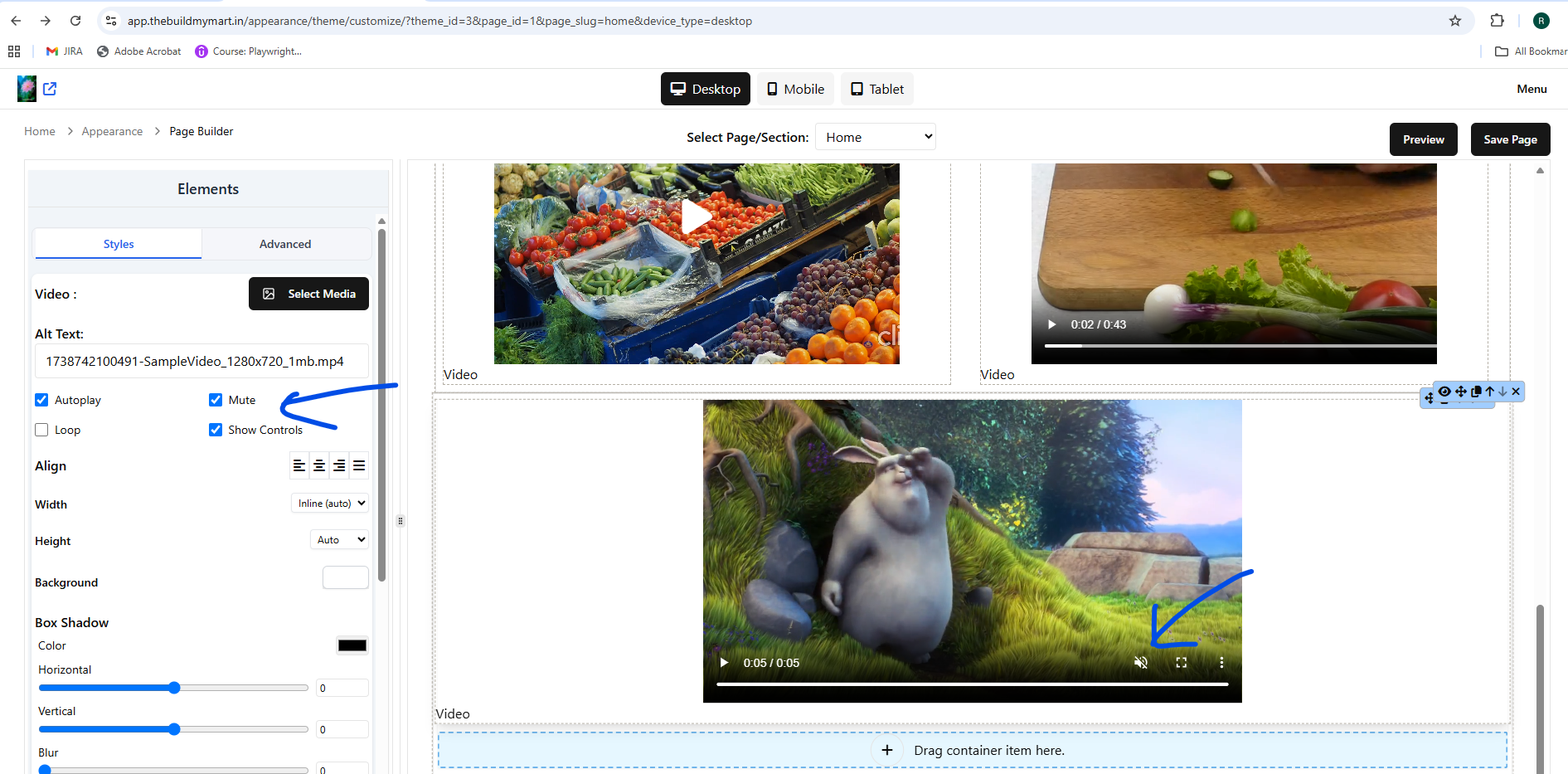Viewport: 1568px width, 774px height.
Task: Click the browser address bar URL
Action: click(x=439, y=21)
